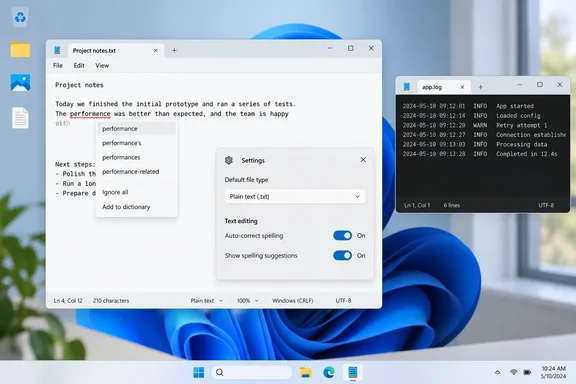This screenshot has width=576, height=384.
Task: Click Add to dictionary
Action: tap(136, 207)
